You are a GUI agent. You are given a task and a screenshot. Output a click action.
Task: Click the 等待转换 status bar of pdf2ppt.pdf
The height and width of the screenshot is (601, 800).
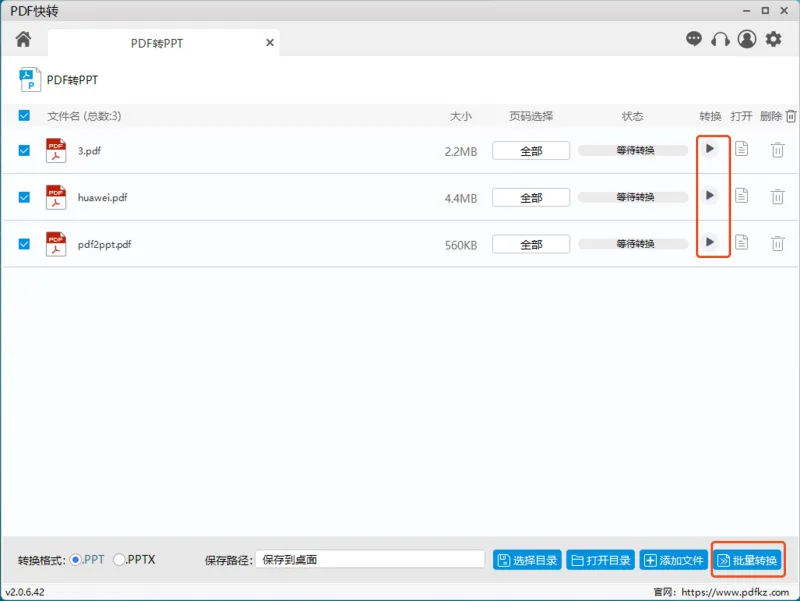pos(633,244)
